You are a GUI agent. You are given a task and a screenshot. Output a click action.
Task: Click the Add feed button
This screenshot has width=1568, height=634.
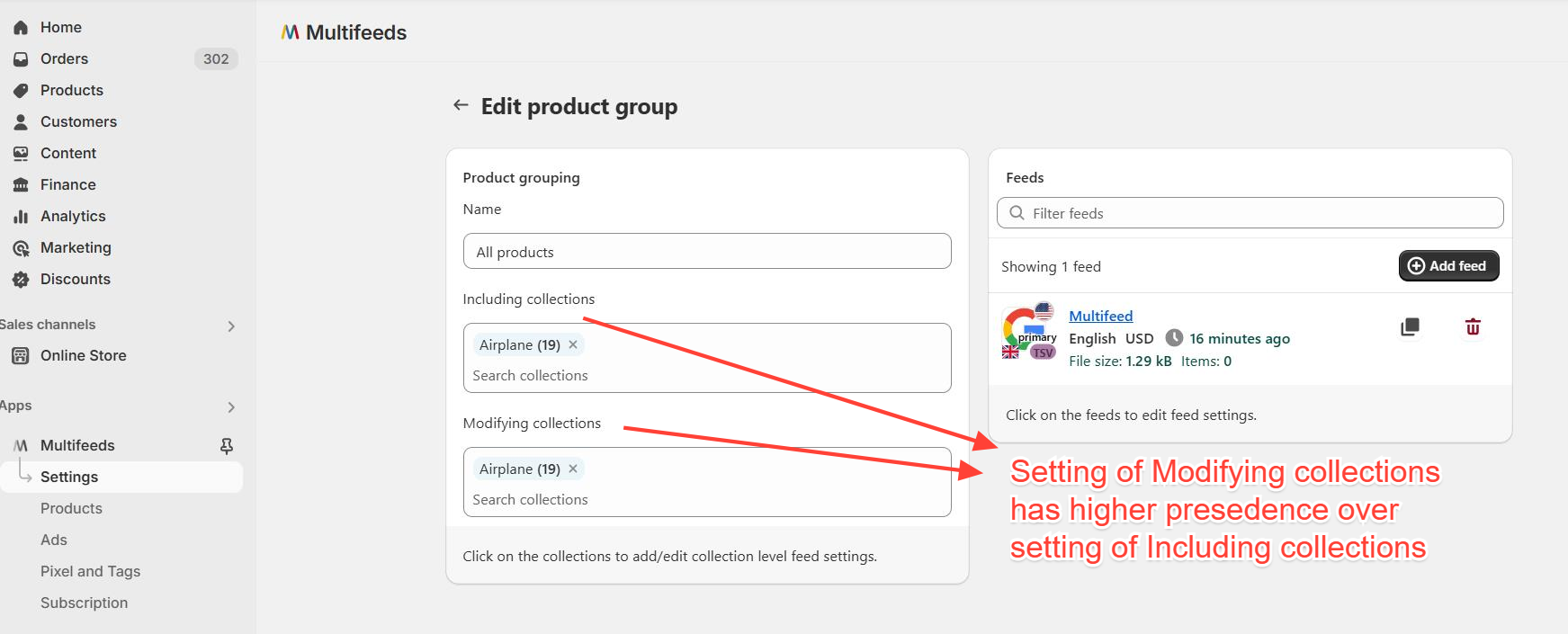click(1448, 266)
